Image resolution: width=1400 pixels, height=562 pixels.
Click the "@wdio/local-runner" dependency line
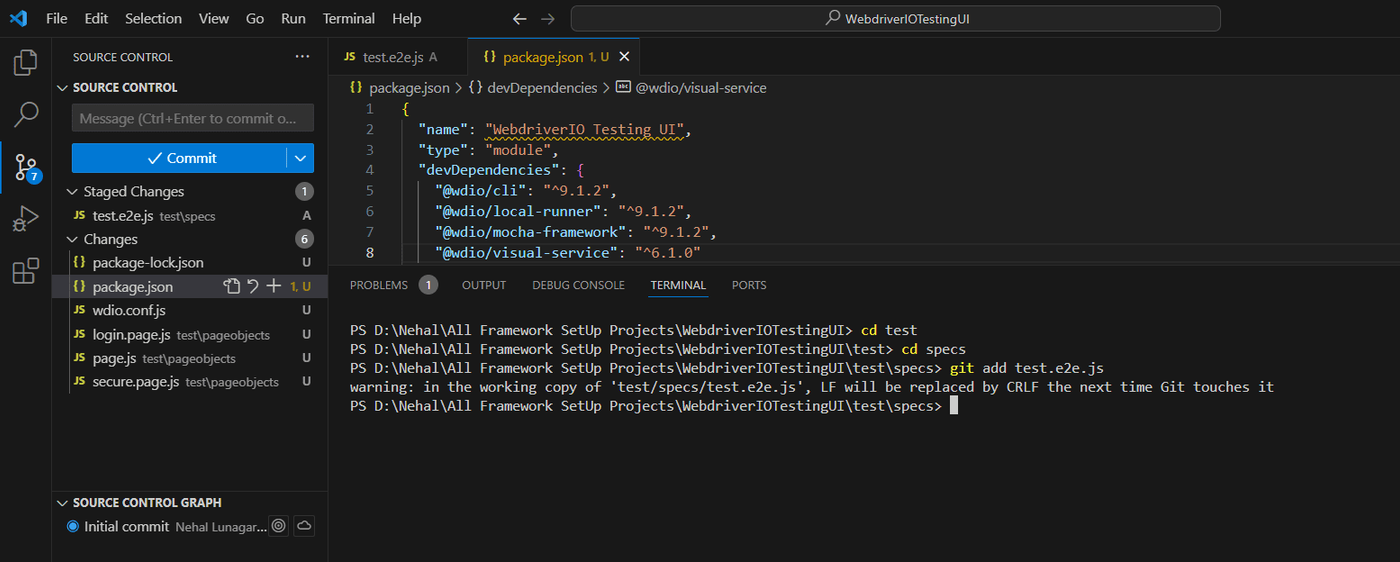(x=563, y=211)
